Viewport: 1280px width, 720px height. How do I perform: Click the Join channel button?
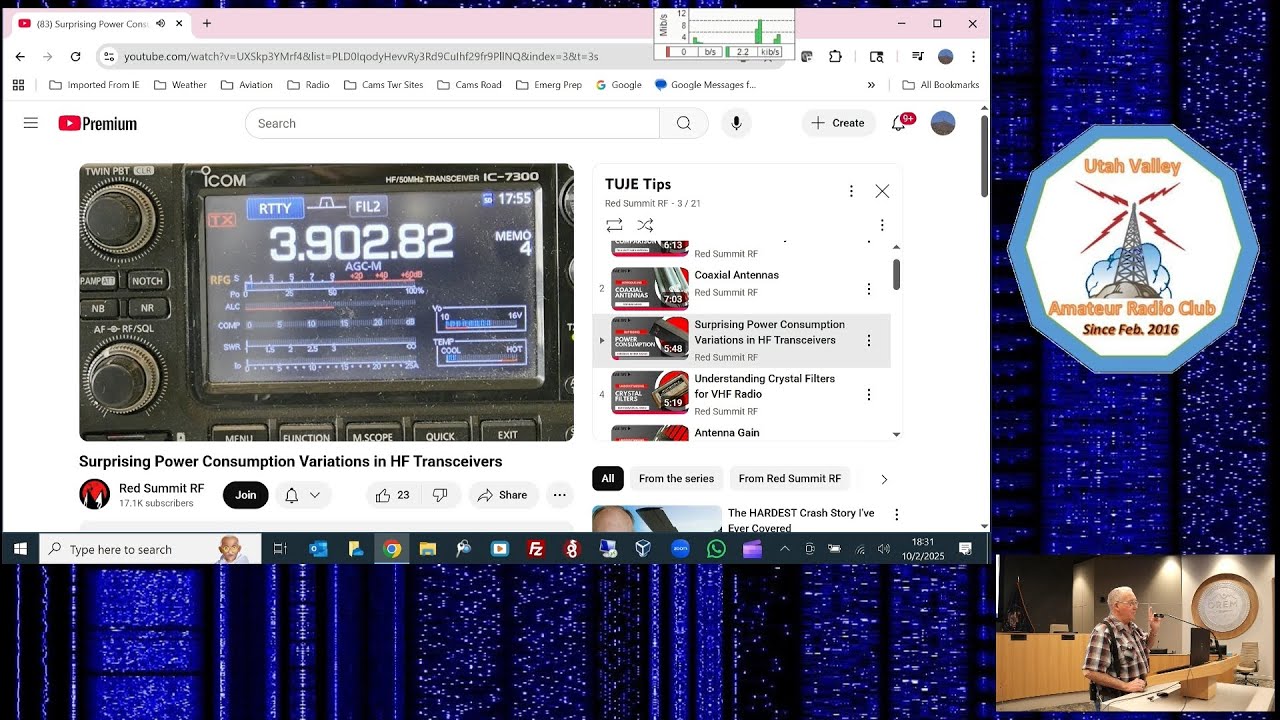click(246, 495)
